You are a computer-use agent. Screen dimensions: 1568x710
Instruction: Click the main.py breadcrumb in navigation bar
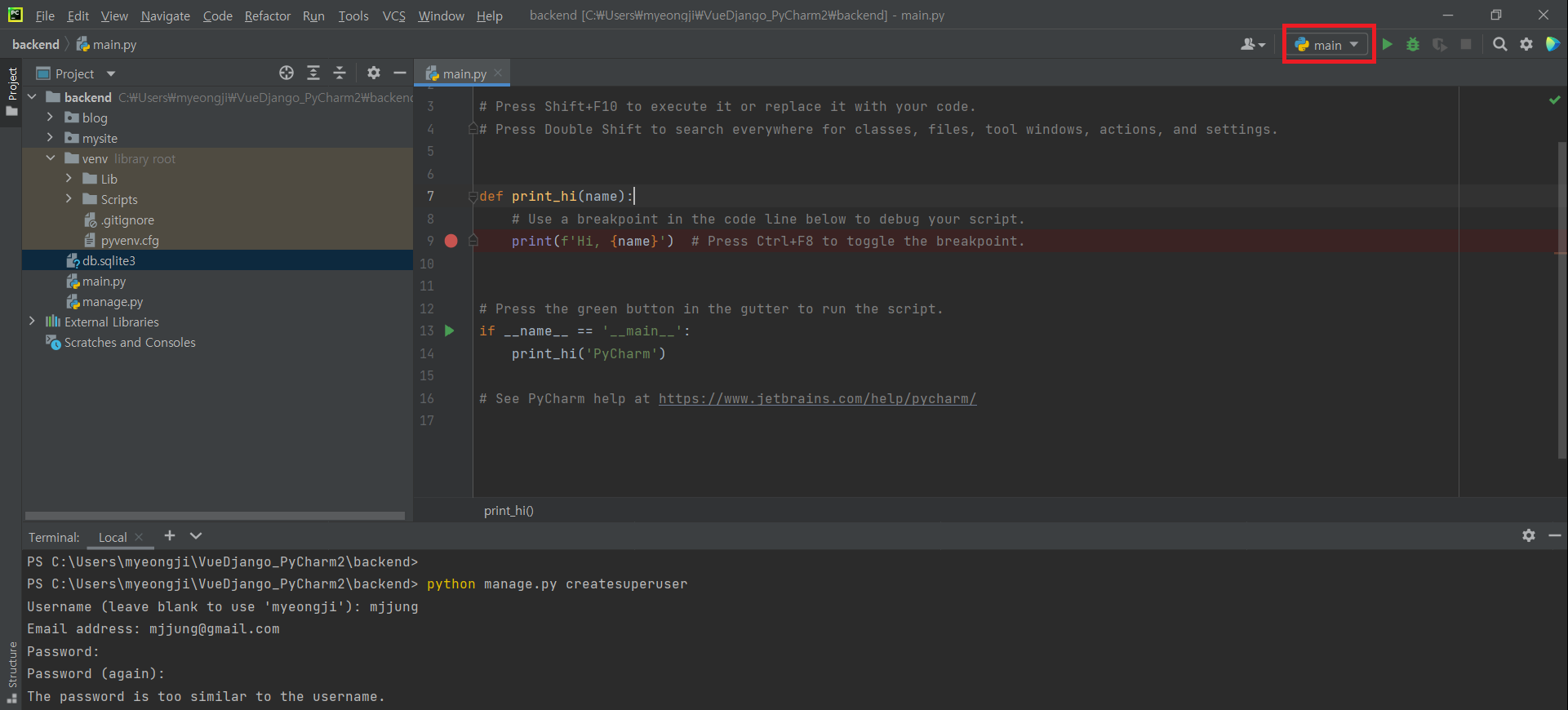tap(107, 44)
